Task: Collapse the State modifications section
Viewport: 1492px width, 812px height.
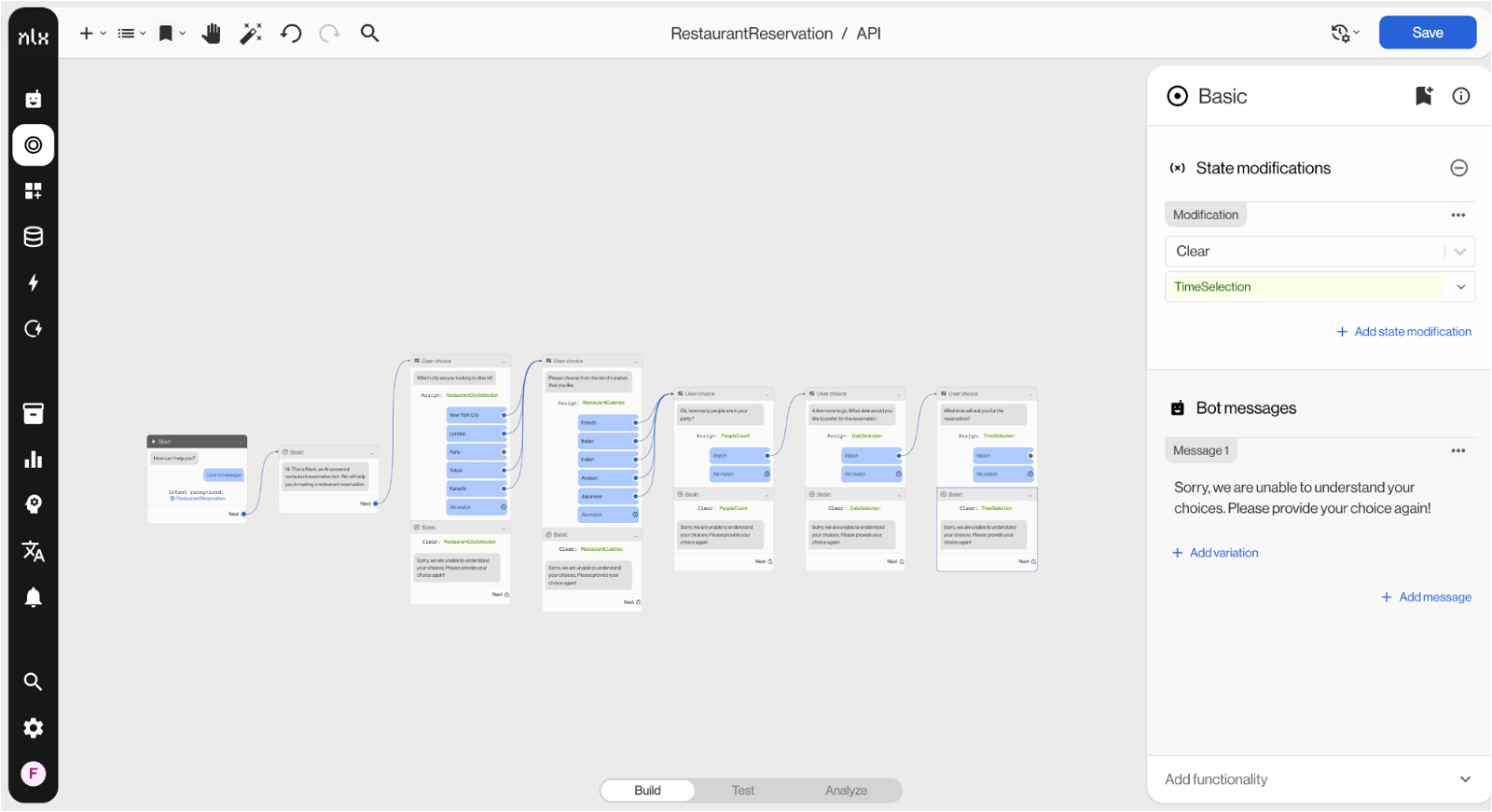Action: click(1459, 168)
